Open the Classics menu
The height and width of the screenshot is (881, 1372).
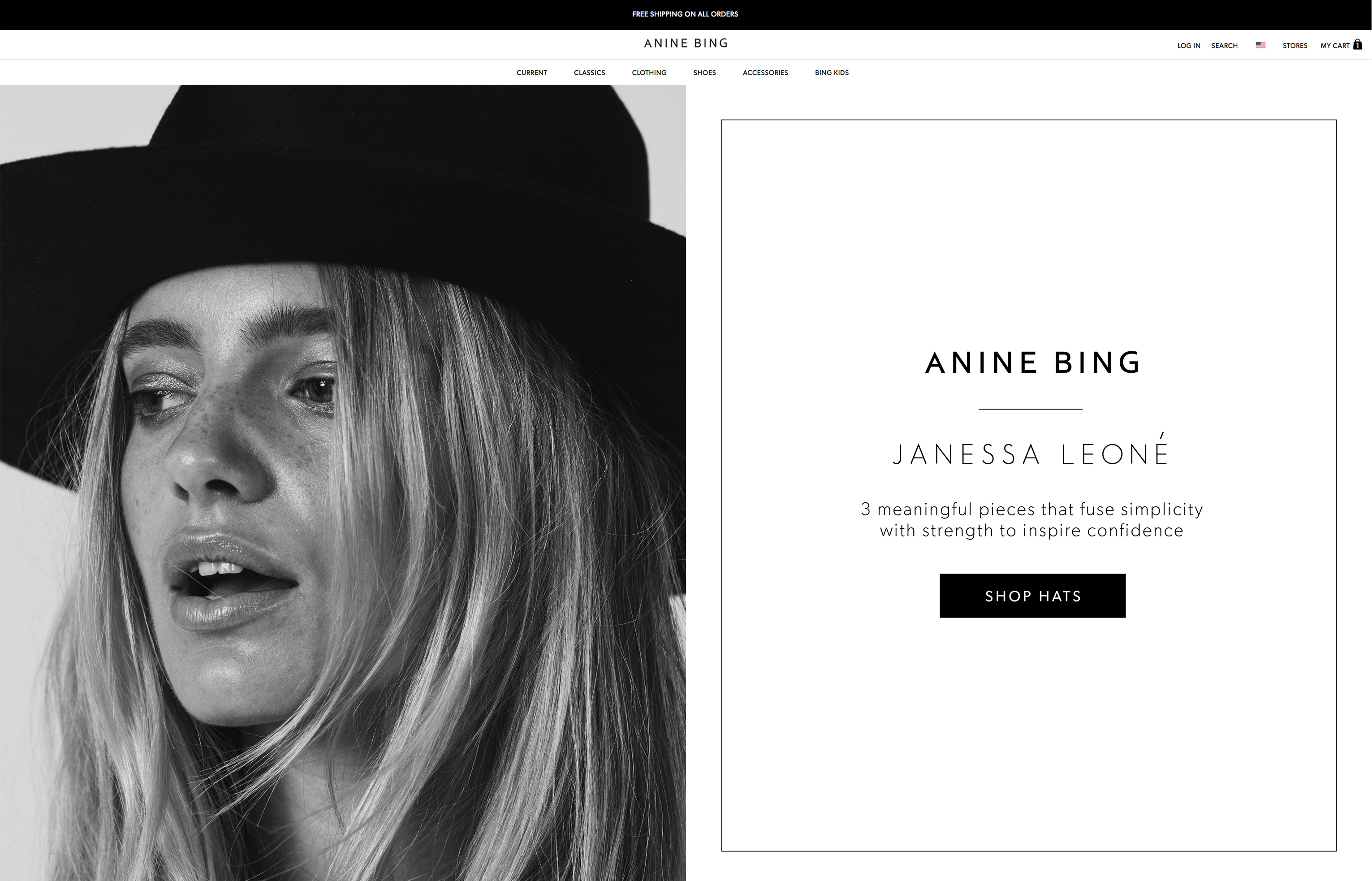(589, 73)
